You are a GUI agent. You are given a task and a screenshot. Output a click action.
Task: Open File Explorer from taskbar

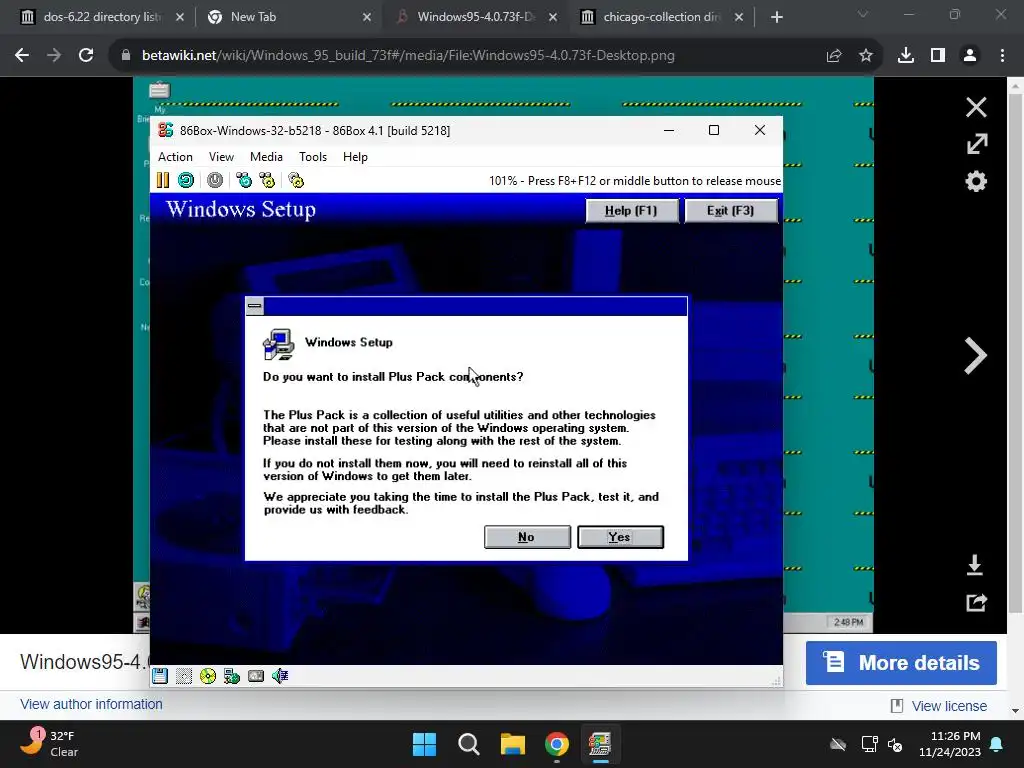[x=513, y=744]
